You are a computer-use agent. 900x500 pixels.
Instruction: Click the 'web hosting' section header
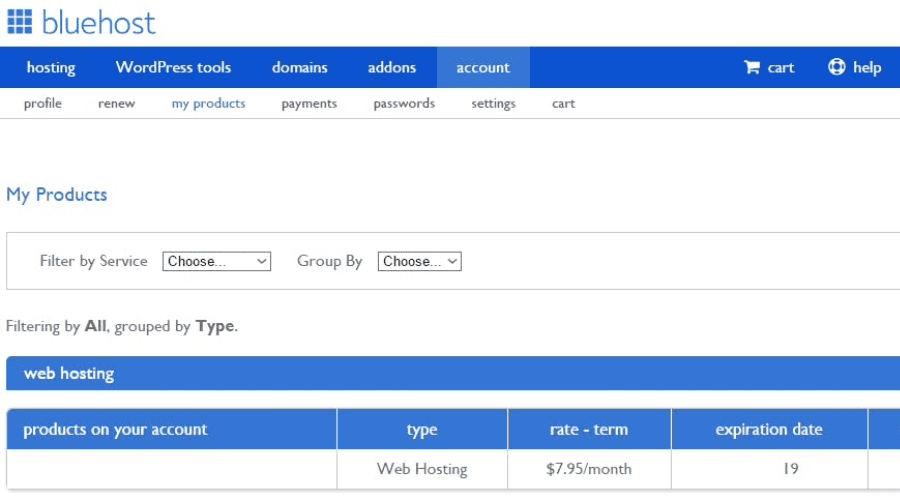pyautogui.click(x=453, y=373)
